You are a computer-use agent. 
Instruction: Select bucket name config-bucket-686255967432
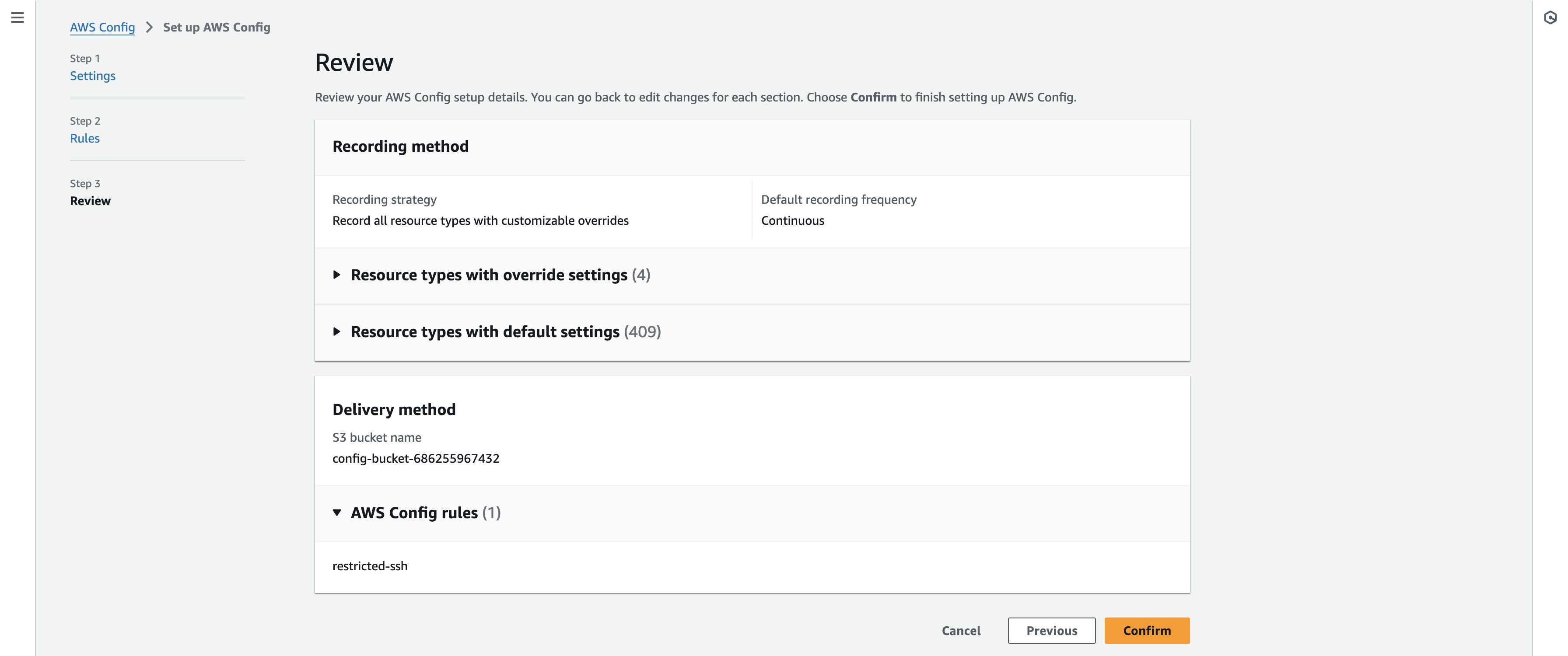pyautogui.click(x=416, y=459)
